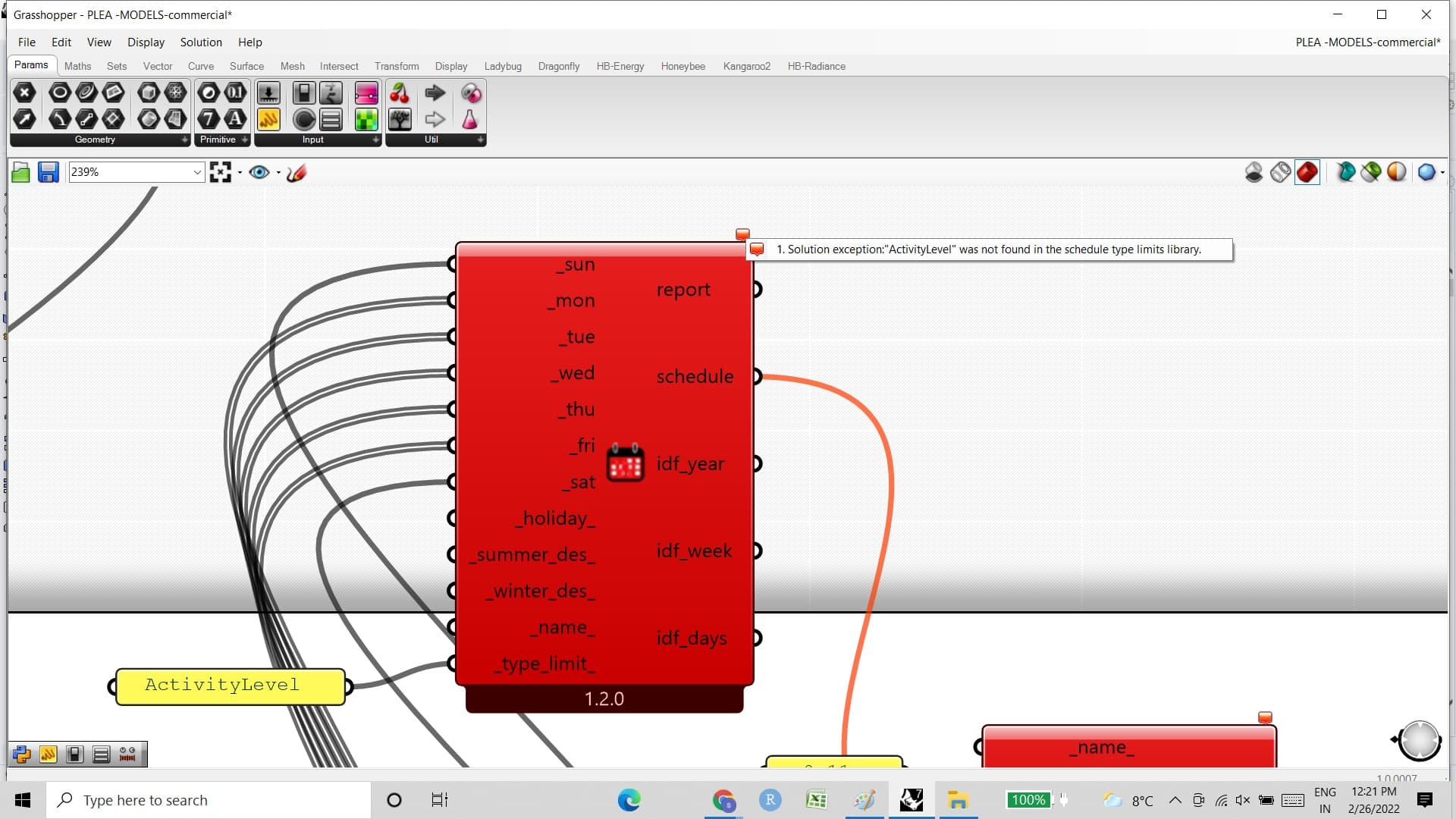Select the Data Dam tree icon
The image size is (1456, 819).
400,119
